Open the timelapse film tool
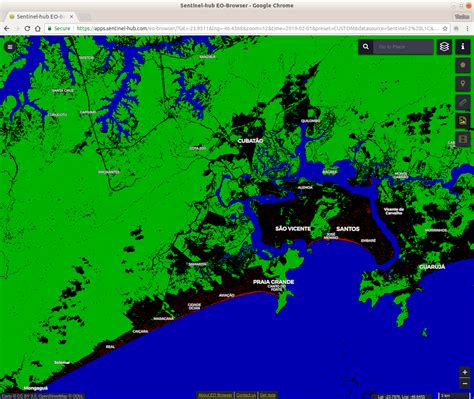This screenshot has width=474, height=399. pos(463,139)
